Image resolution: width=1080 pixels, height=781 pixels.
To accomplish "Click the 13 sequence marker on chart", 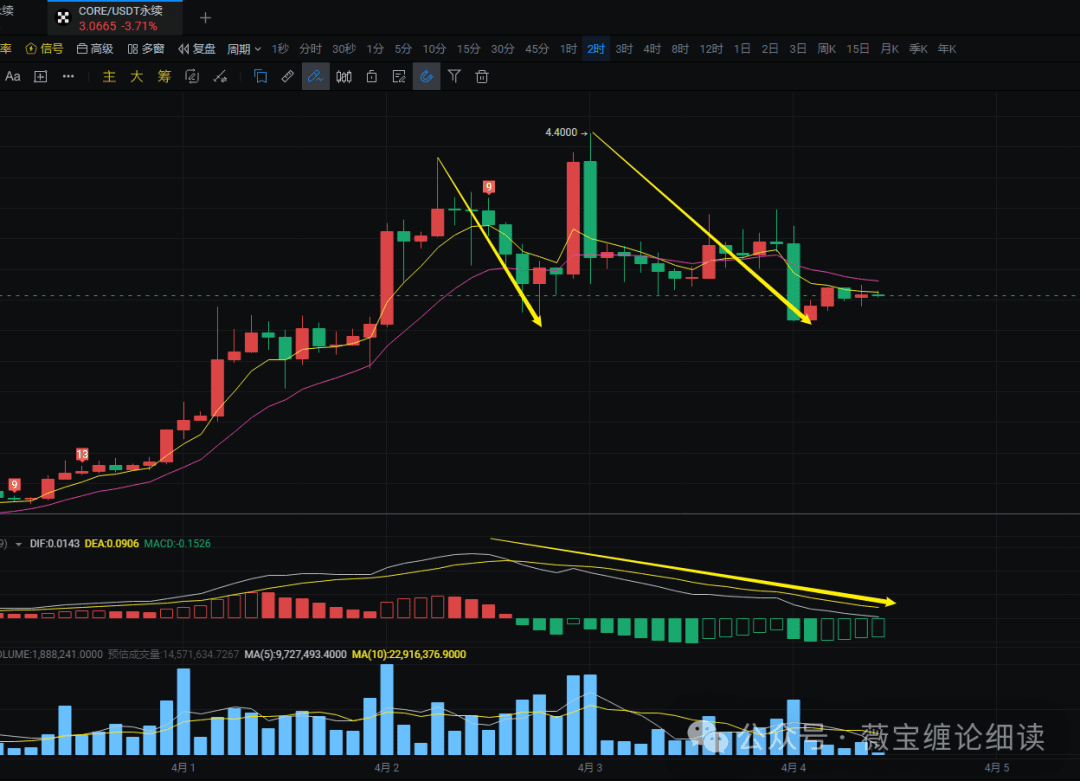I will click(x=82, y=454).
